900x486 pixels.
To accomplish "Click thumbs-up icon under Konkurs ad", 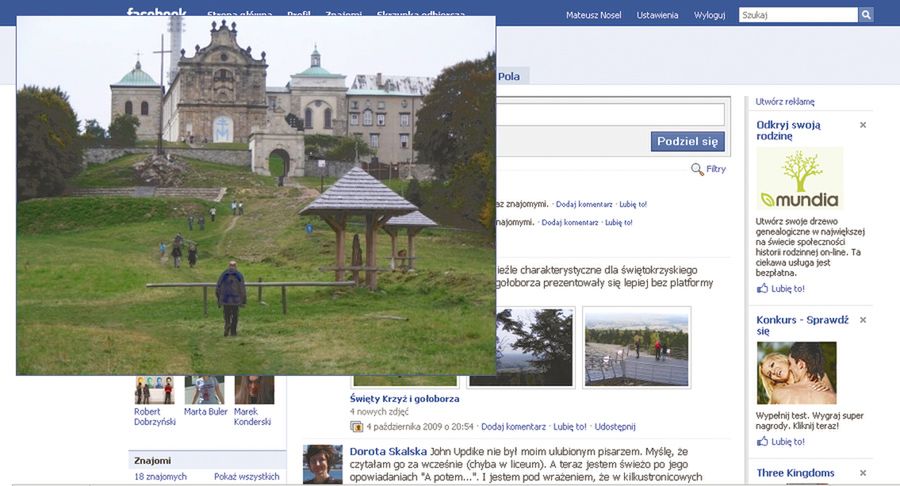I will tap(762, 441).
